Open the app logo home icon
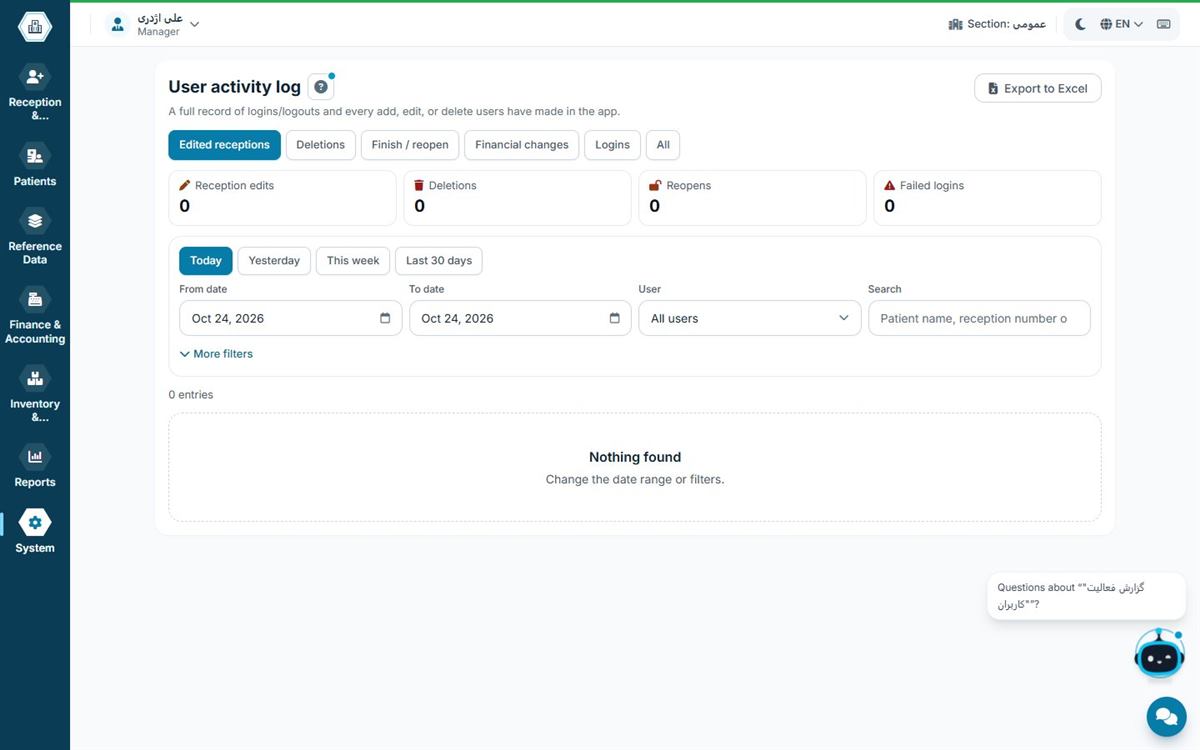Viewport: 1200px width, 750px height. [35, 27]
